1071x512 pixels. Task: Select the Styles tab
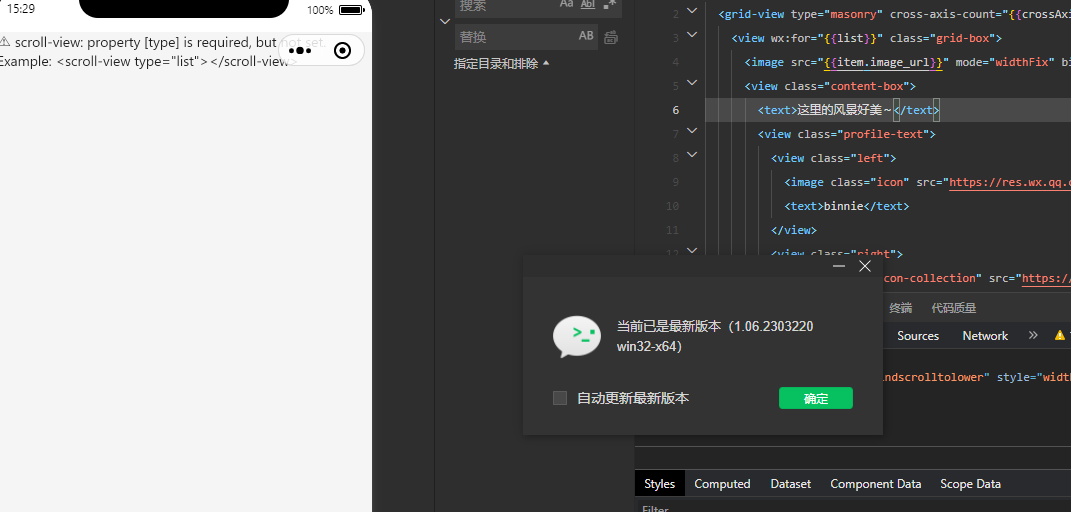[x=659, y=483]
